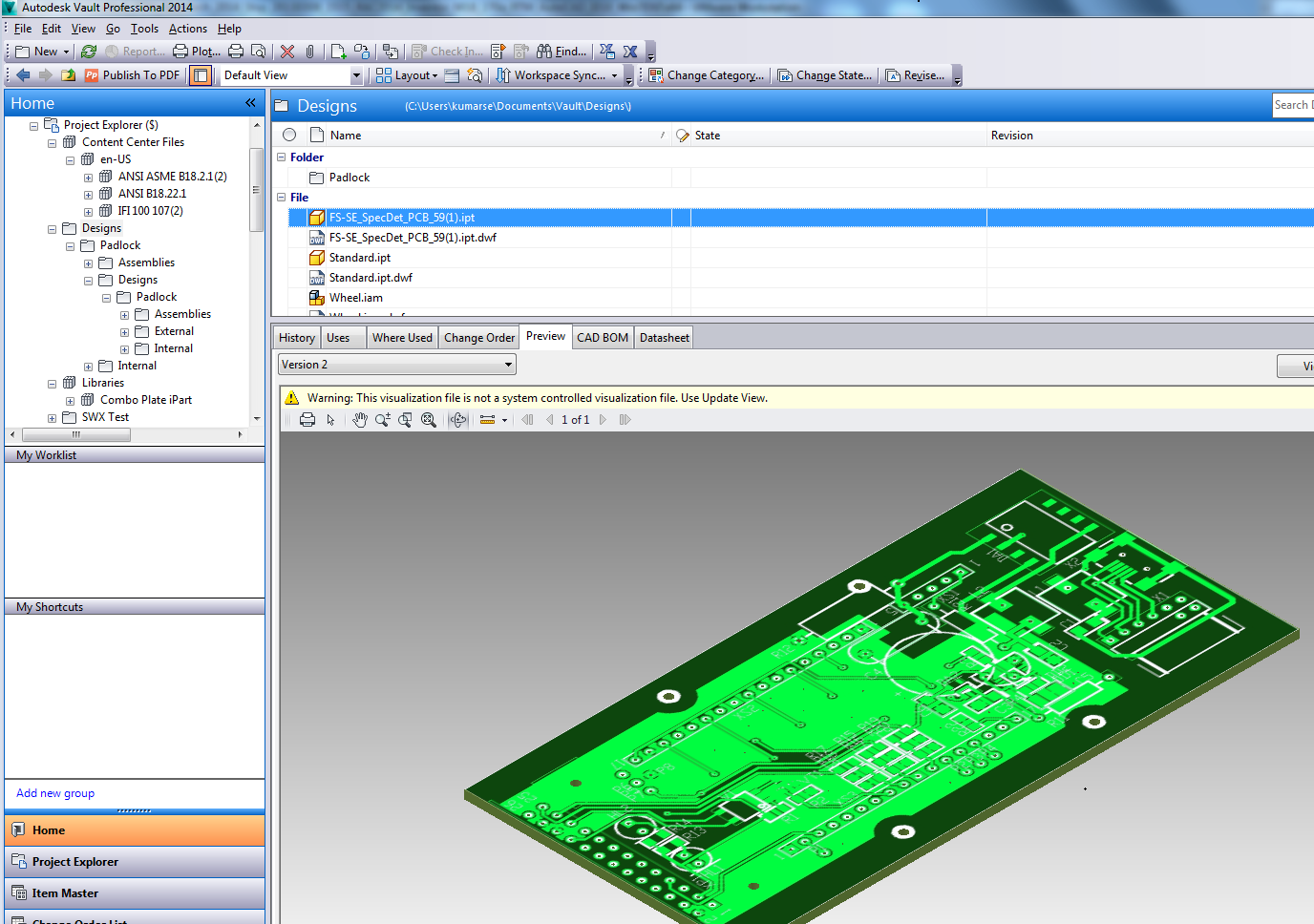The width and height of the screenshot is (1314, 924).
Task: Select the pointer Select tool in viewer
Action: (331, 419)
